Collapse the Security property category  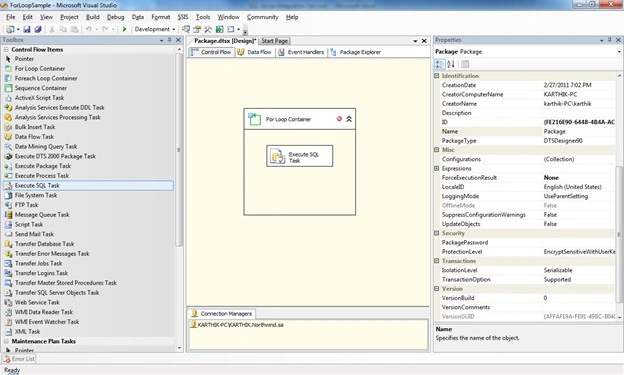(x=437, y=233)
